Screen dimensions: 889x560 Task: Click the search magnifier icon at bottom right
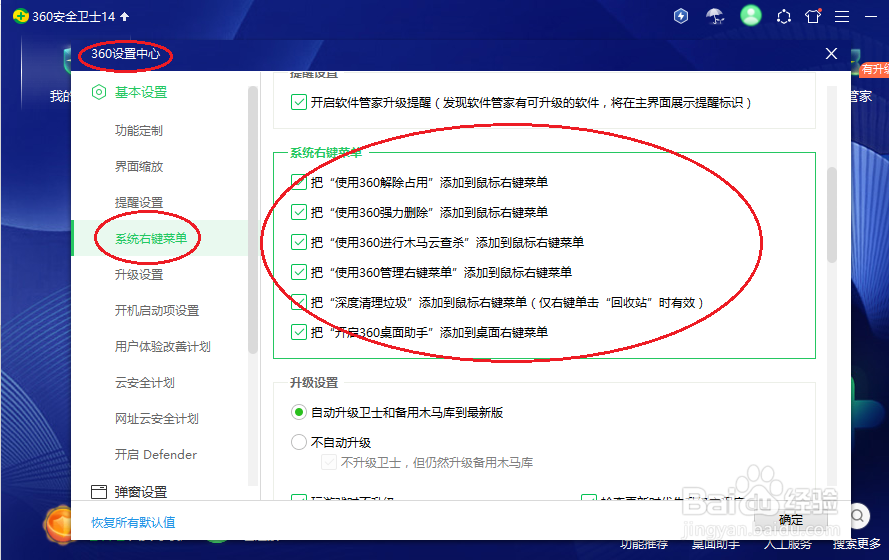(x=857, y=516)
